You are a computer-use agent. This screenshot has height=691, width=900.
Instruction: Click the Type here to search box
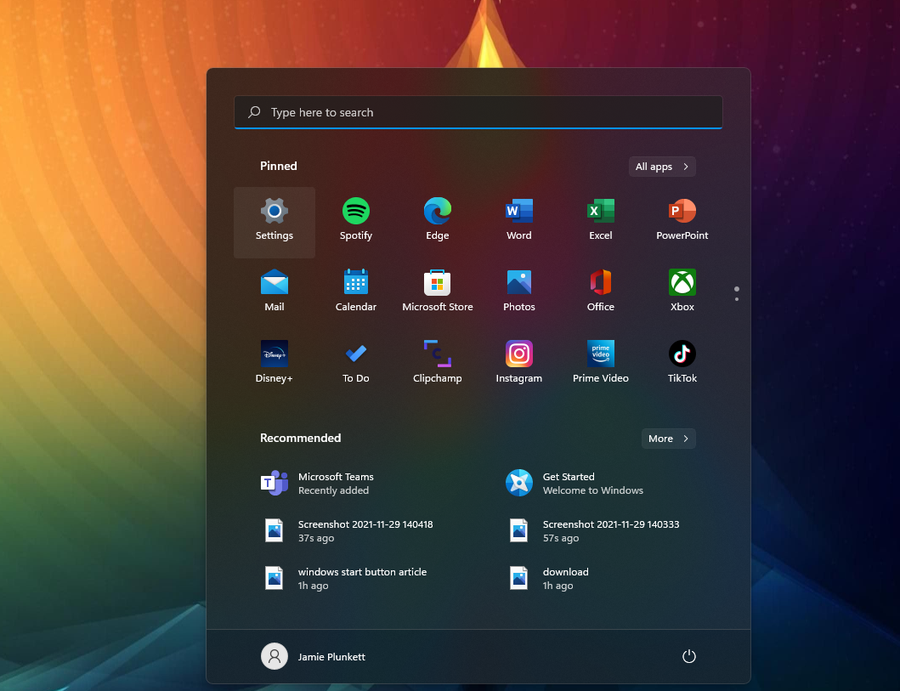(478, 113)
